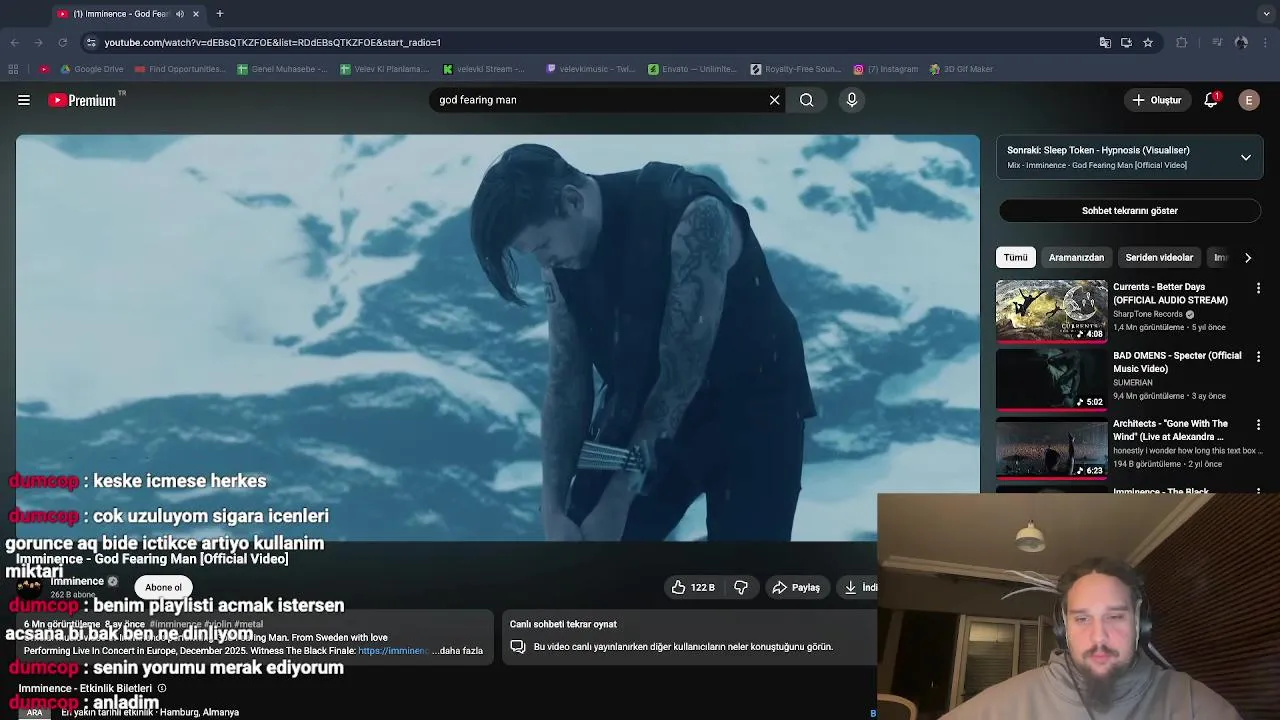Like the video with thumbs up
This screenshot has height=720, width=1280.
(x=693, y=588)
